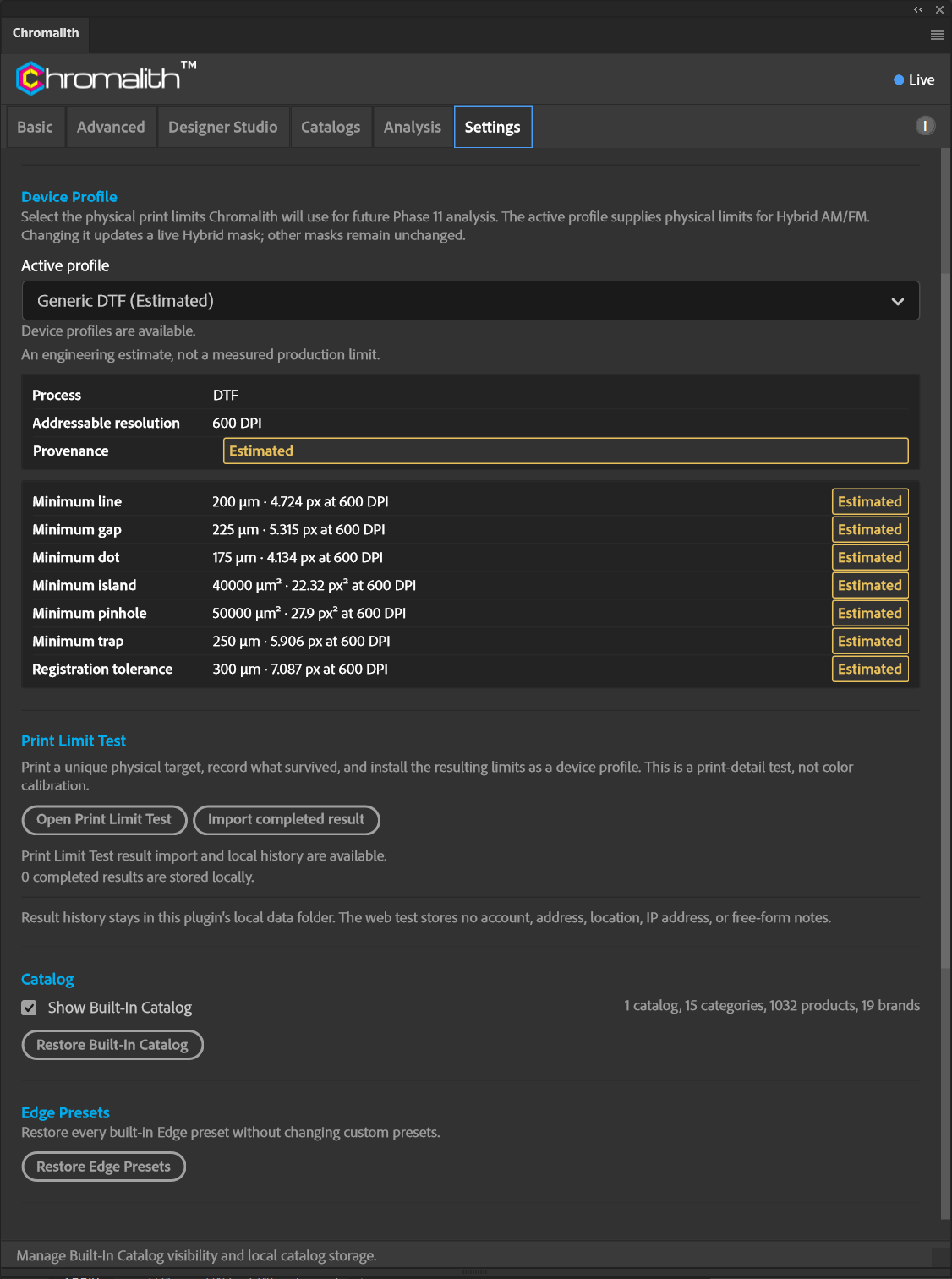
Task: Click the 'Minimum line' row label
Action: point(77,501)
